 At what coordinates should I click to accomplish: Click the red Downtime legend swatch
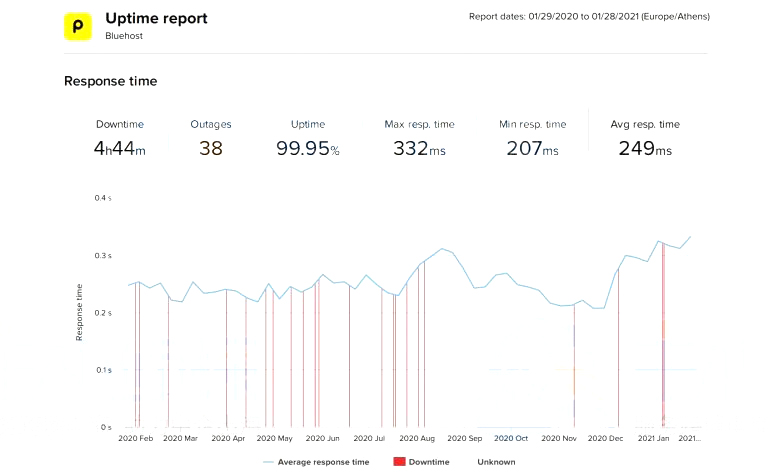tap(398, 462)
